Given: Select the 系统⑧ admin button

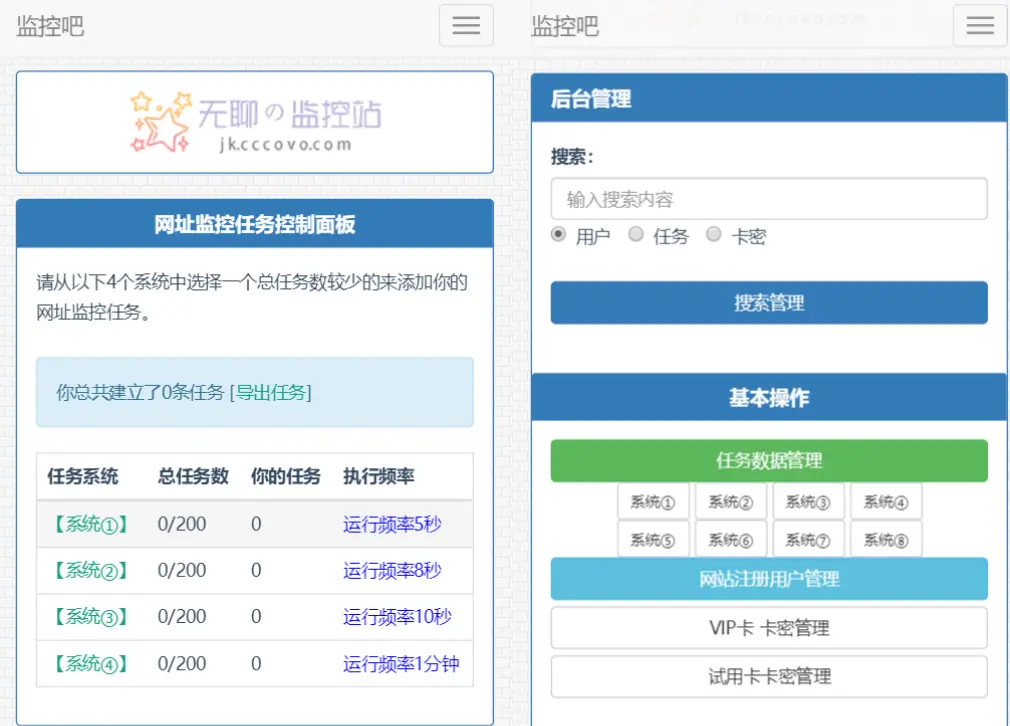Looking at the screenshot, I should 885,540.
